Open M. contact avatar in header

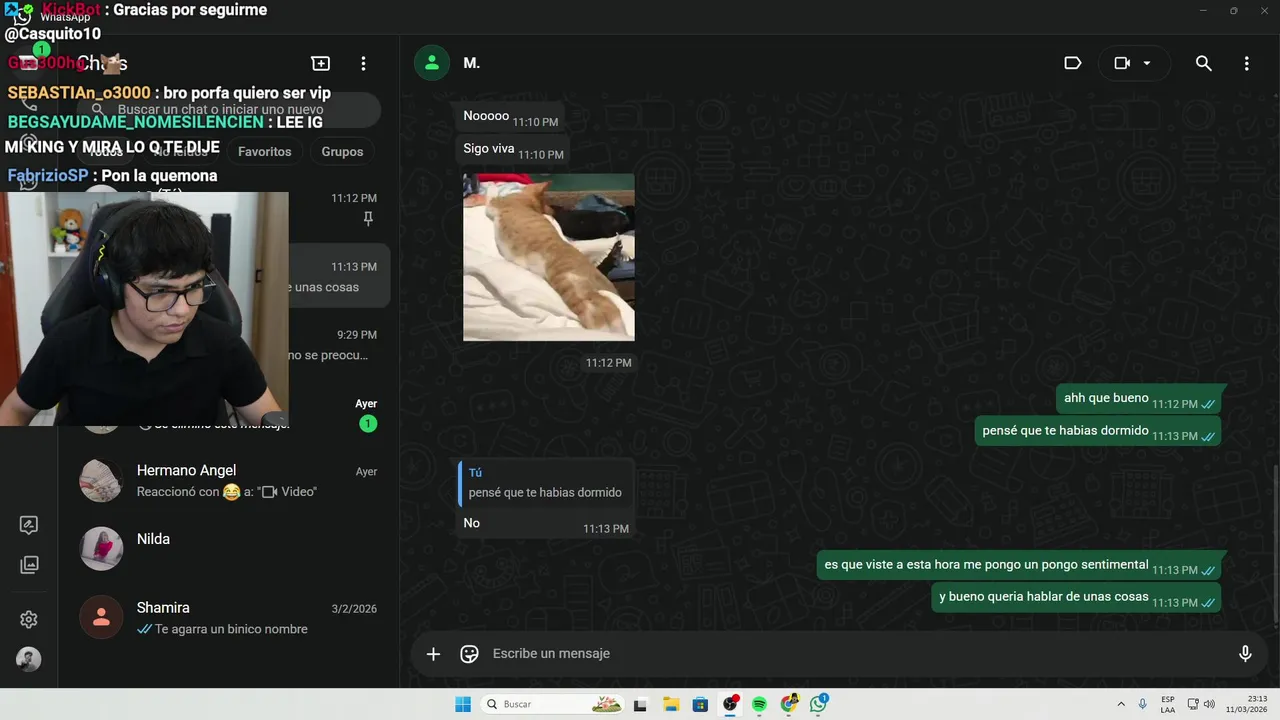[x=432, y=63]
